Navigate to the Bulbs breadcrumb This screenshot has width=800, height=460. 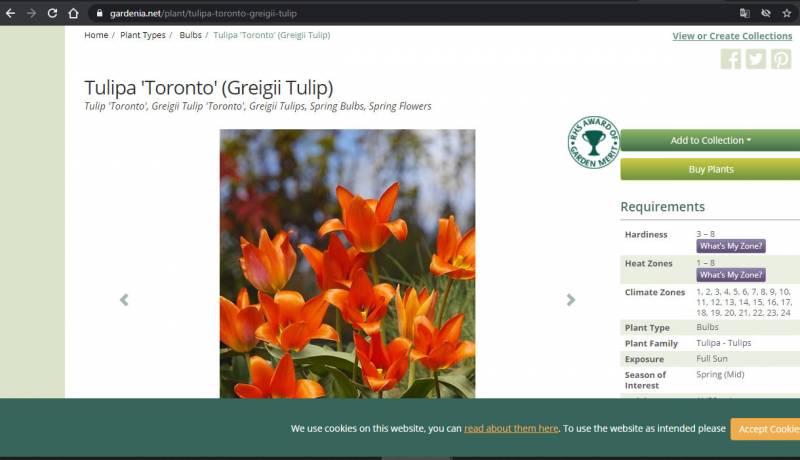[x=190, y=35]
